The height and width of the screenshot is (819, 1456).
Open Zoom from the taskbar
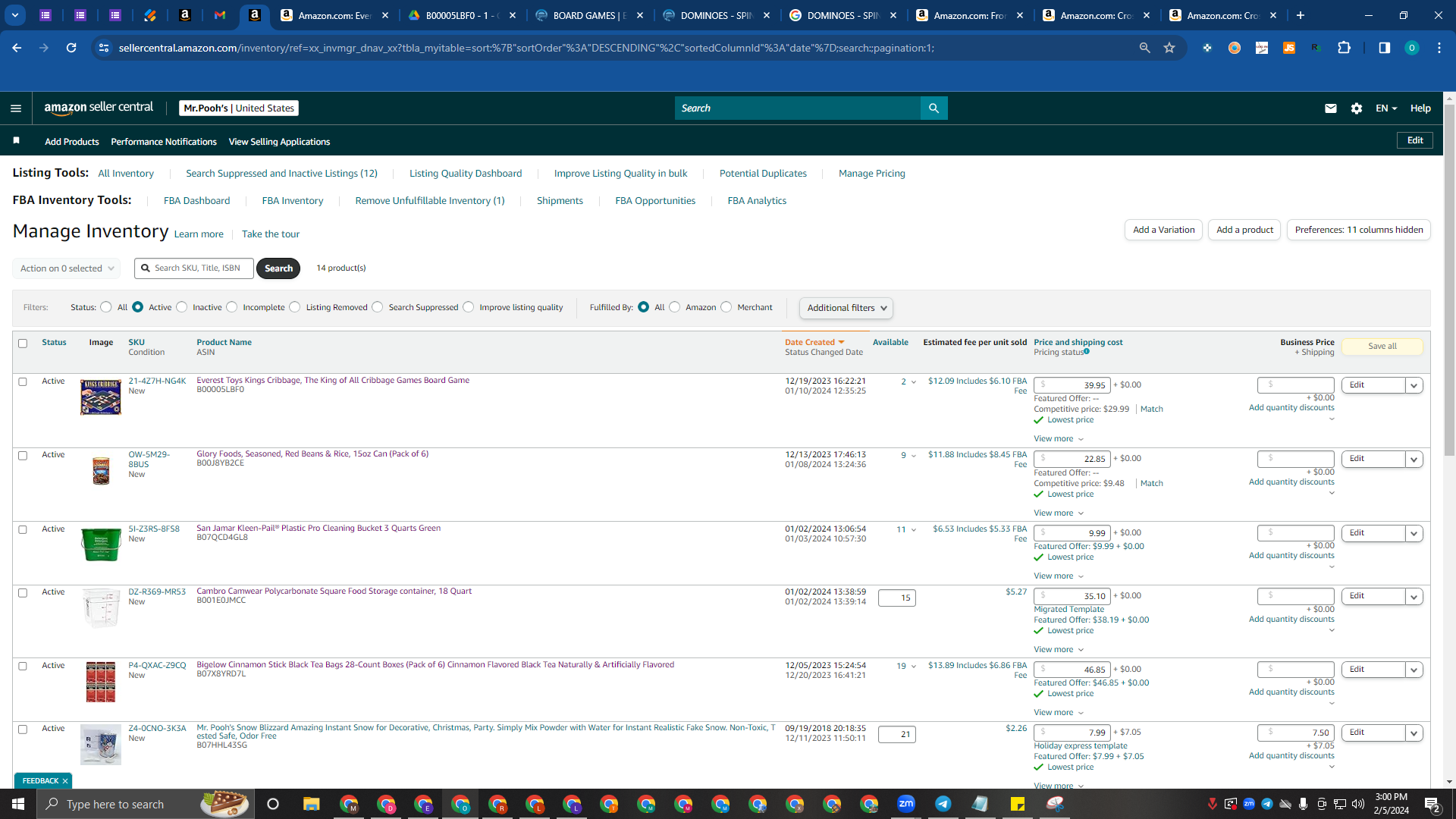click(x=905, y=804)
